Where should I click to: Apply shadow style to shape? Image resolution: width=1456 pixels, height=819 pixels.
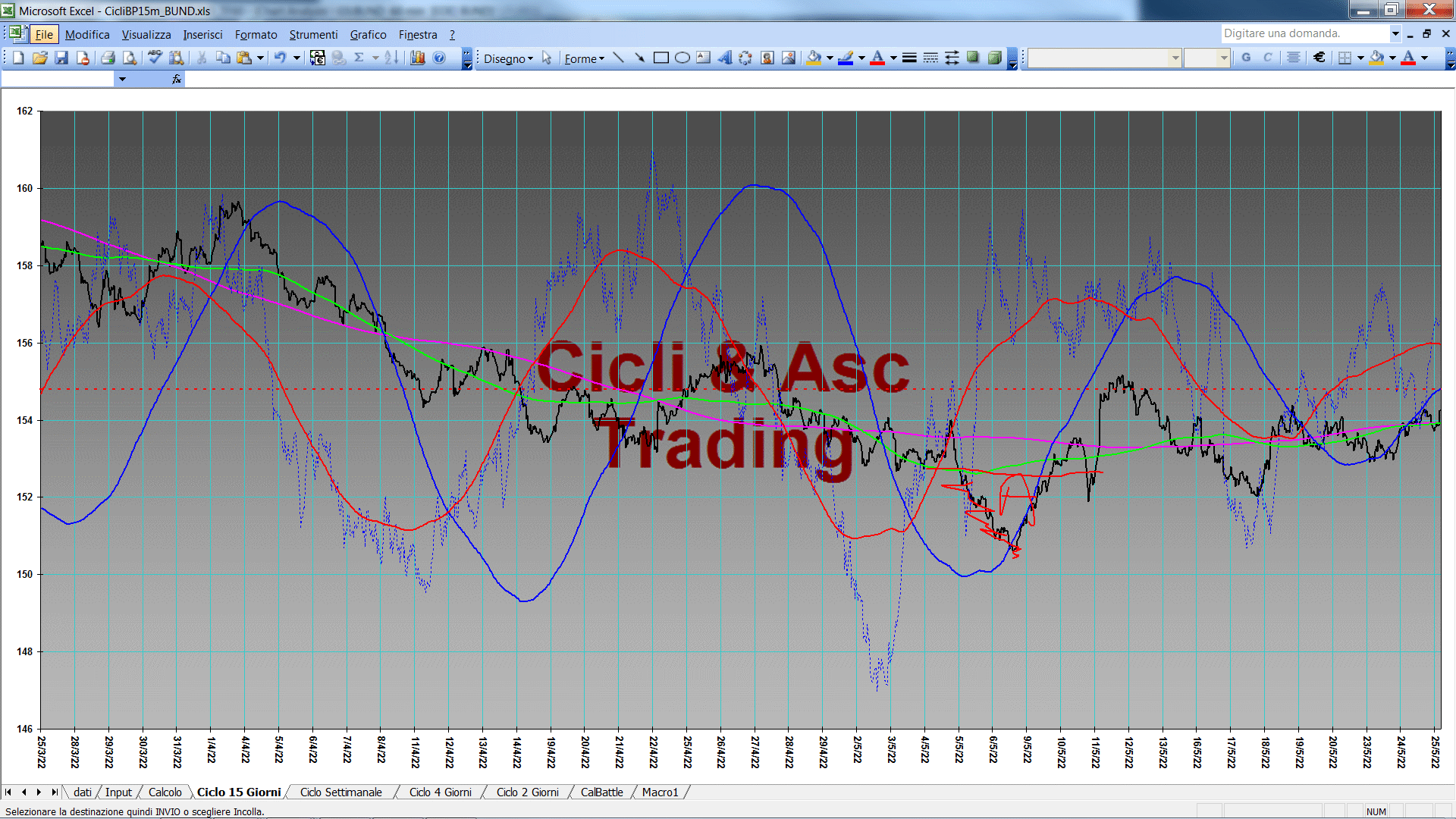[973, 58]
